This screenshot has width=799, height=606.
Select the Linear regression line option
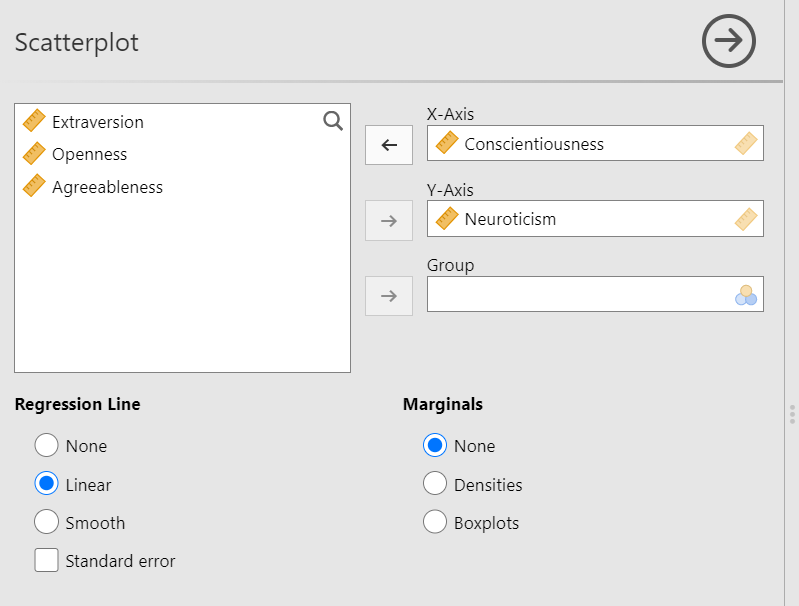(x=46, y=484)
